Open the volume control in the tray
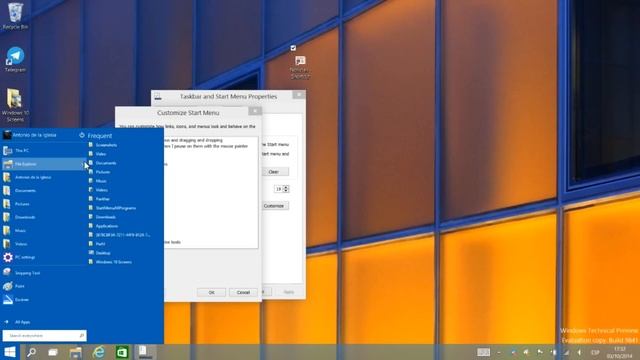Viewport: 640px width, 360px height. (x=579, y=352)
